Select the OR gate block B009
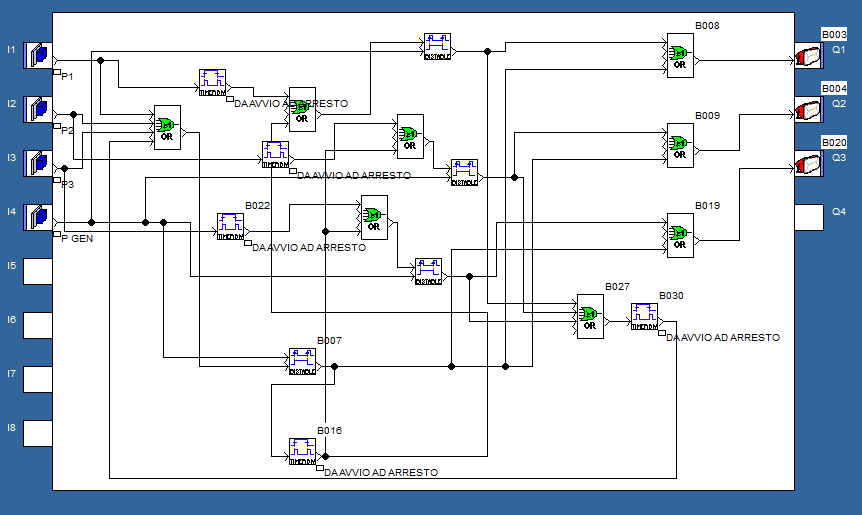 680,144
